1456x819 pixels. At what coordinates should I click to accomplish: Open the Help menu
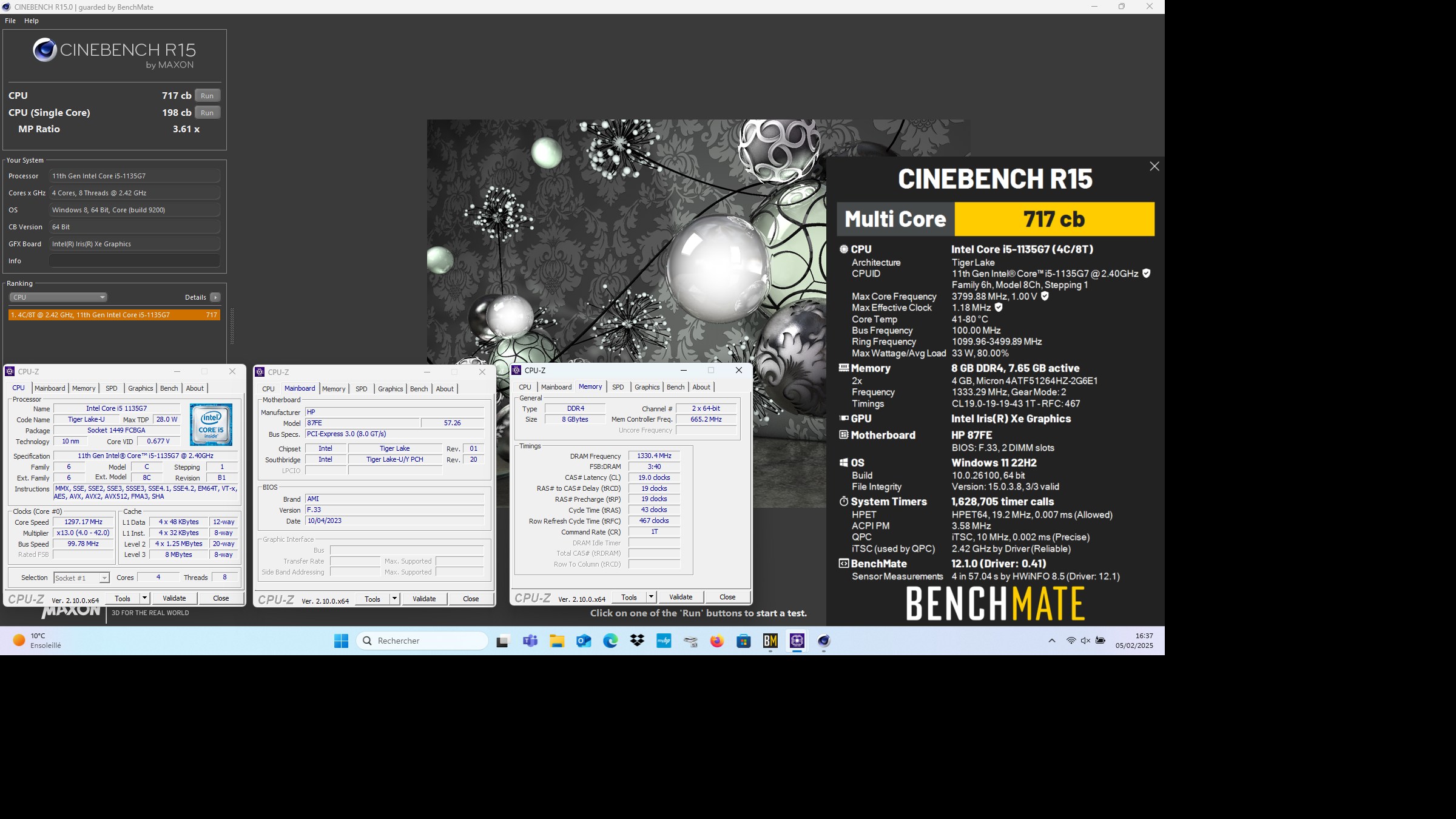click(32, 21)
